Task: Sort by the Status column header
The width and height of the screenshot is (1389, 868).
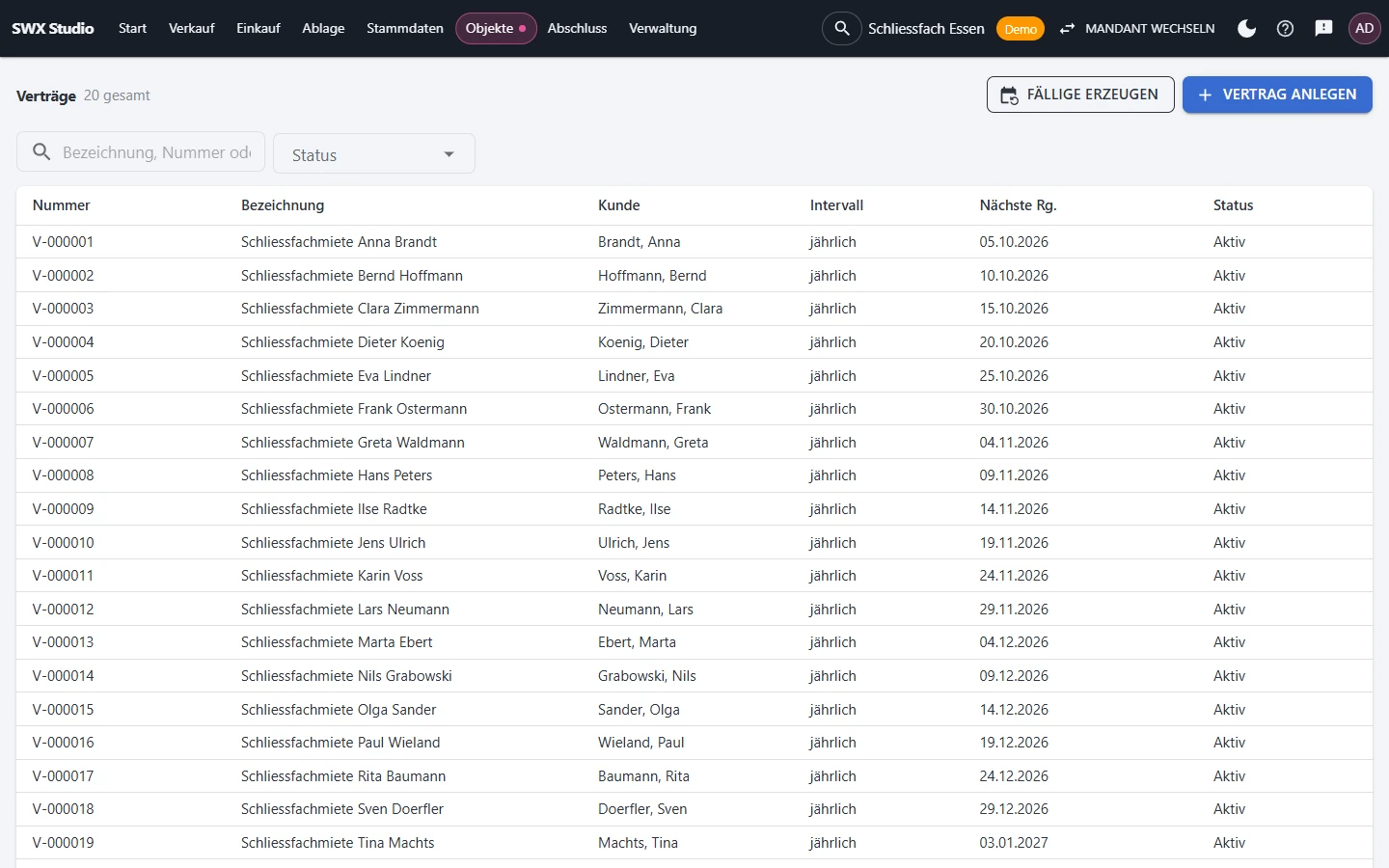Action: point(1233,205)
